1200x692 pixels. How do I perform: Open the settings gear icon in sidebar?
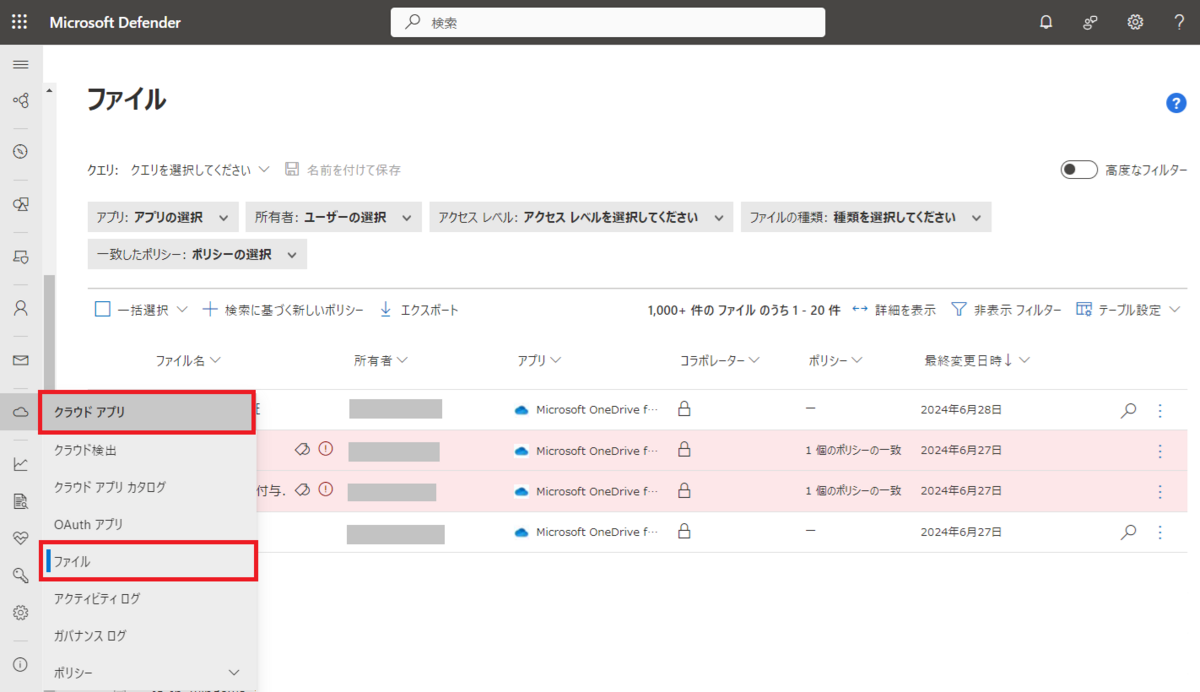[x=20, y=612]
